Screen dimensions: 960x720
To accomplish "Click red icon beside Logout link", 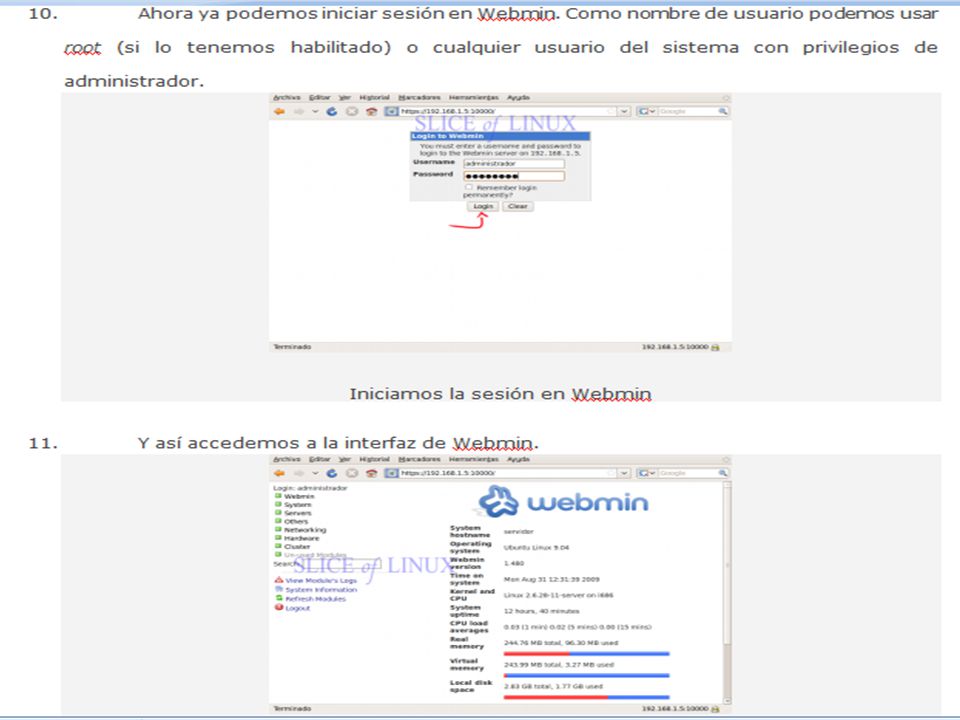I will pyautogui.click(x=279, y=607).
